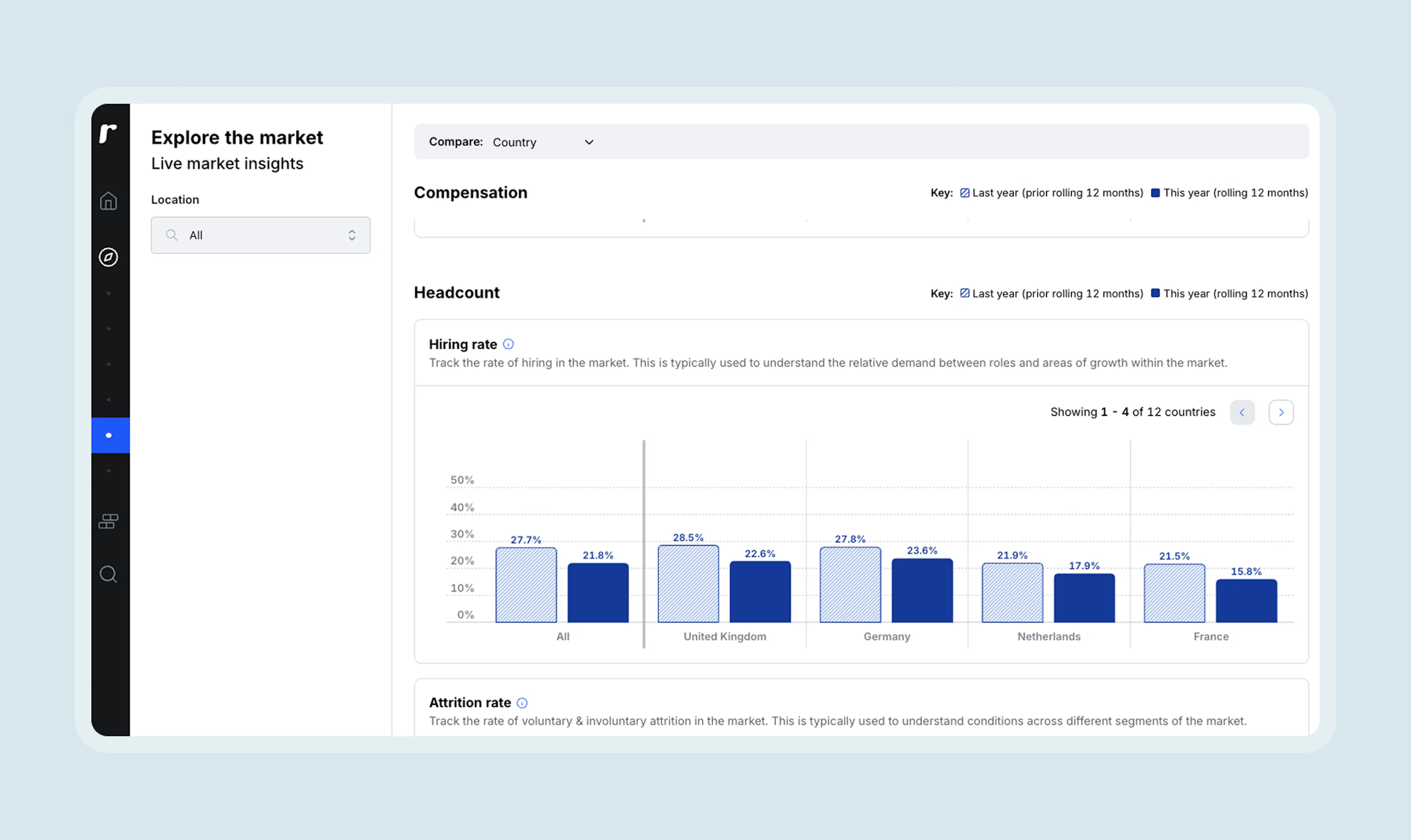Click the Compensation section heading
This screenshot has height=840, width=1411.
click(x=471, y=193)
